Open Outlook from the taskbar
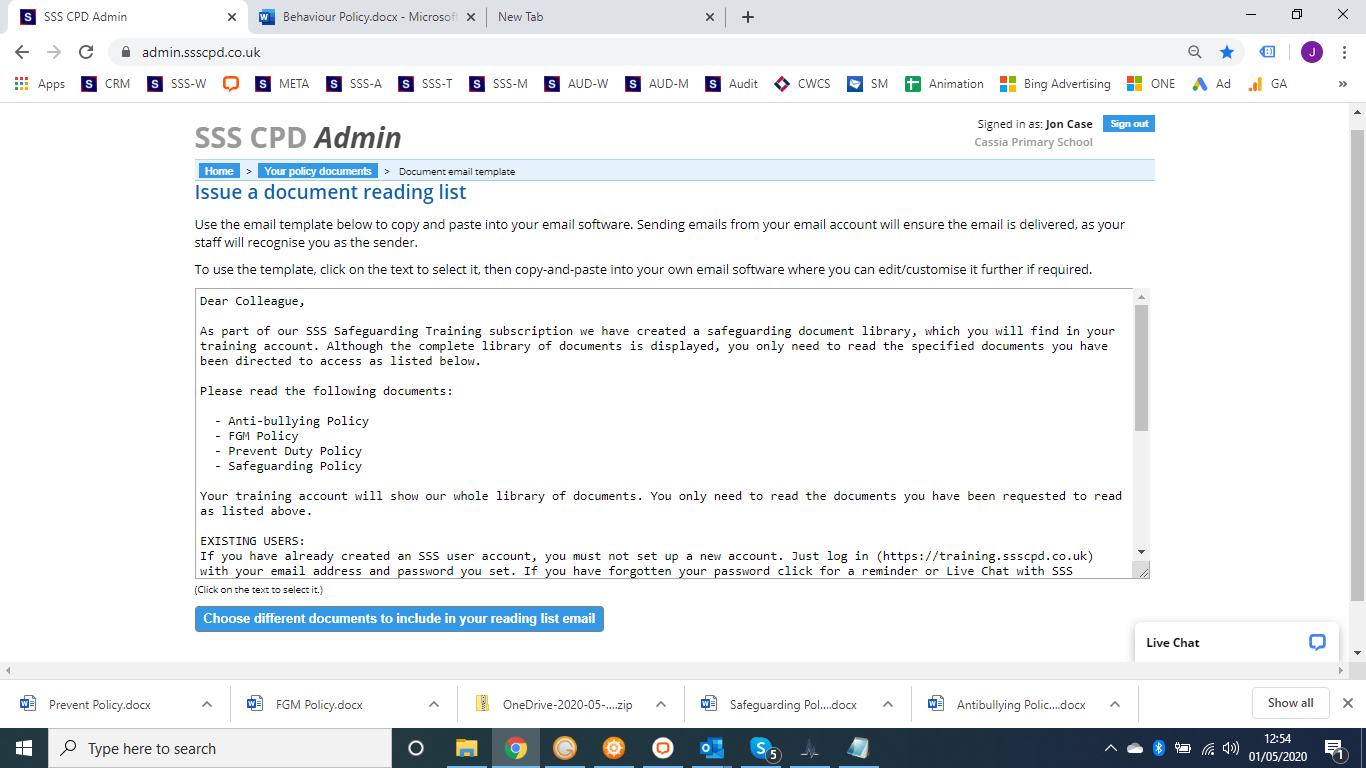This screenshot has height=768, width=1366. click(711, 748)
